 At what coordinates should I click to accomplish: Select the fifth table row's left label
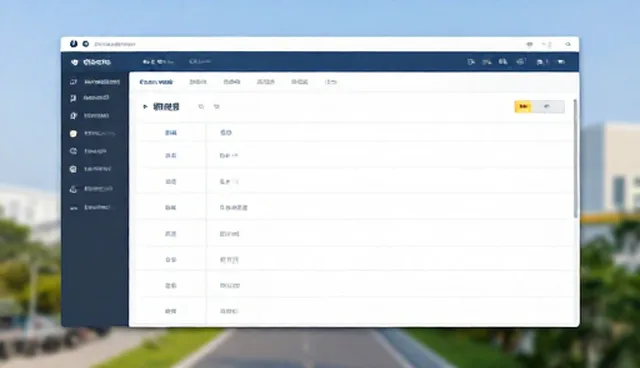(x=171, y=234)
